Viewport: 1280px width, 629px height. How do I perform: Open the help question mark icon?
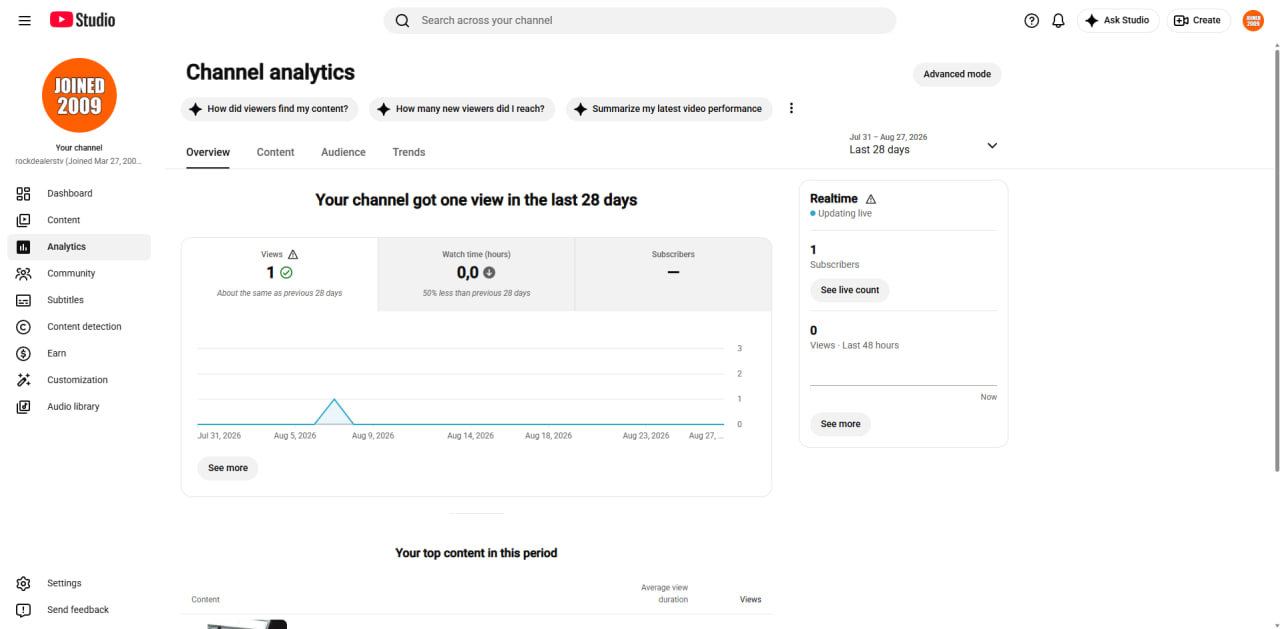[1032, 20]
